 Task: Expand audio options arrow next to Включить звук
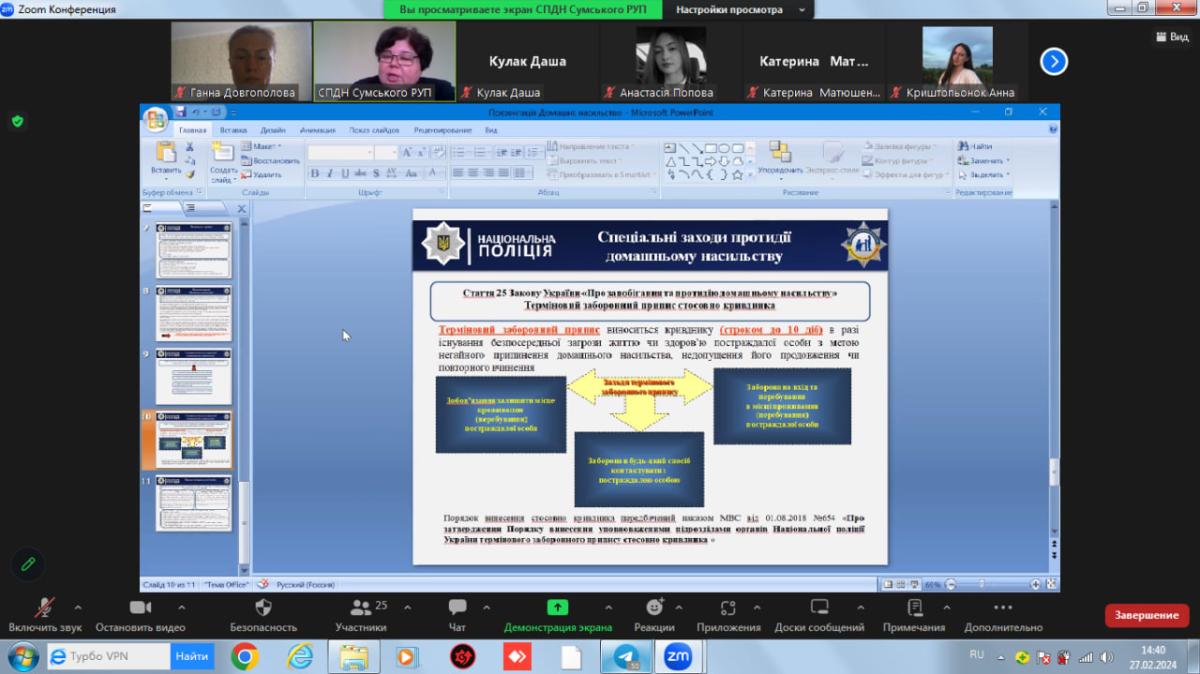78,607
